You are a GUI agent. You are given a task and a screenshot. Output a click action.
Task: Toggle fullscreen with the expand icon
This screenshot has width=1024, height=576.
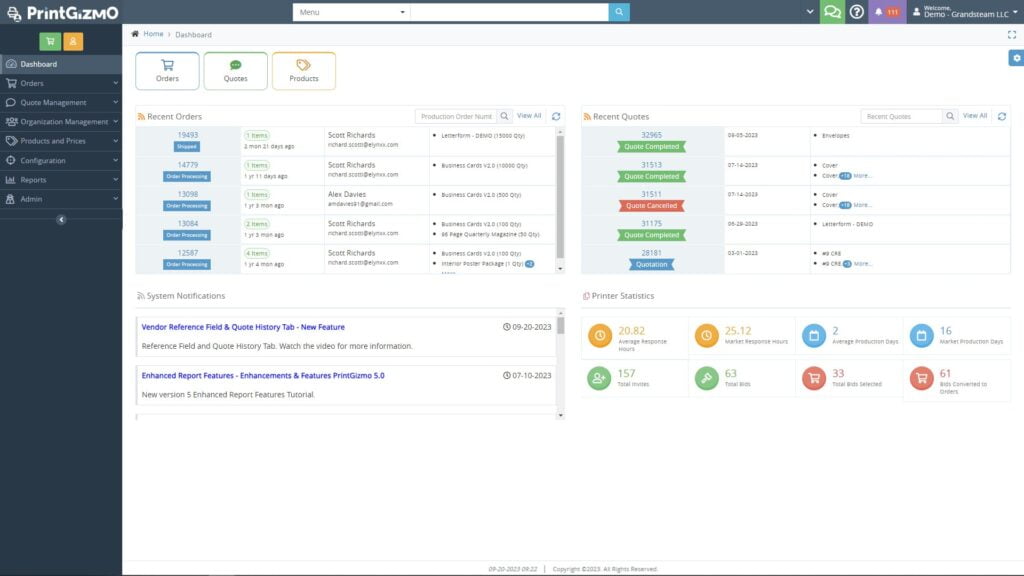pyautogui.click(x=1012, y=35)
